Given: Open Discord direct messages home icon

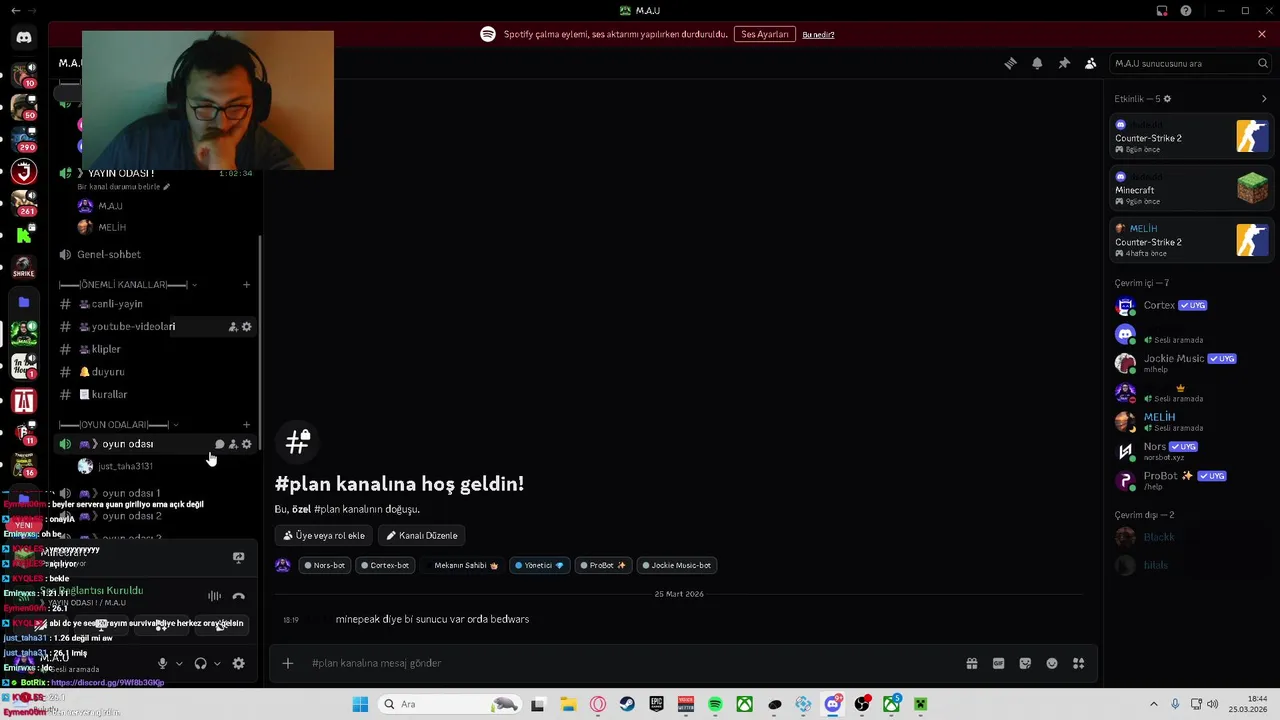Looking at the screenshot, I should tap(24, 37).
